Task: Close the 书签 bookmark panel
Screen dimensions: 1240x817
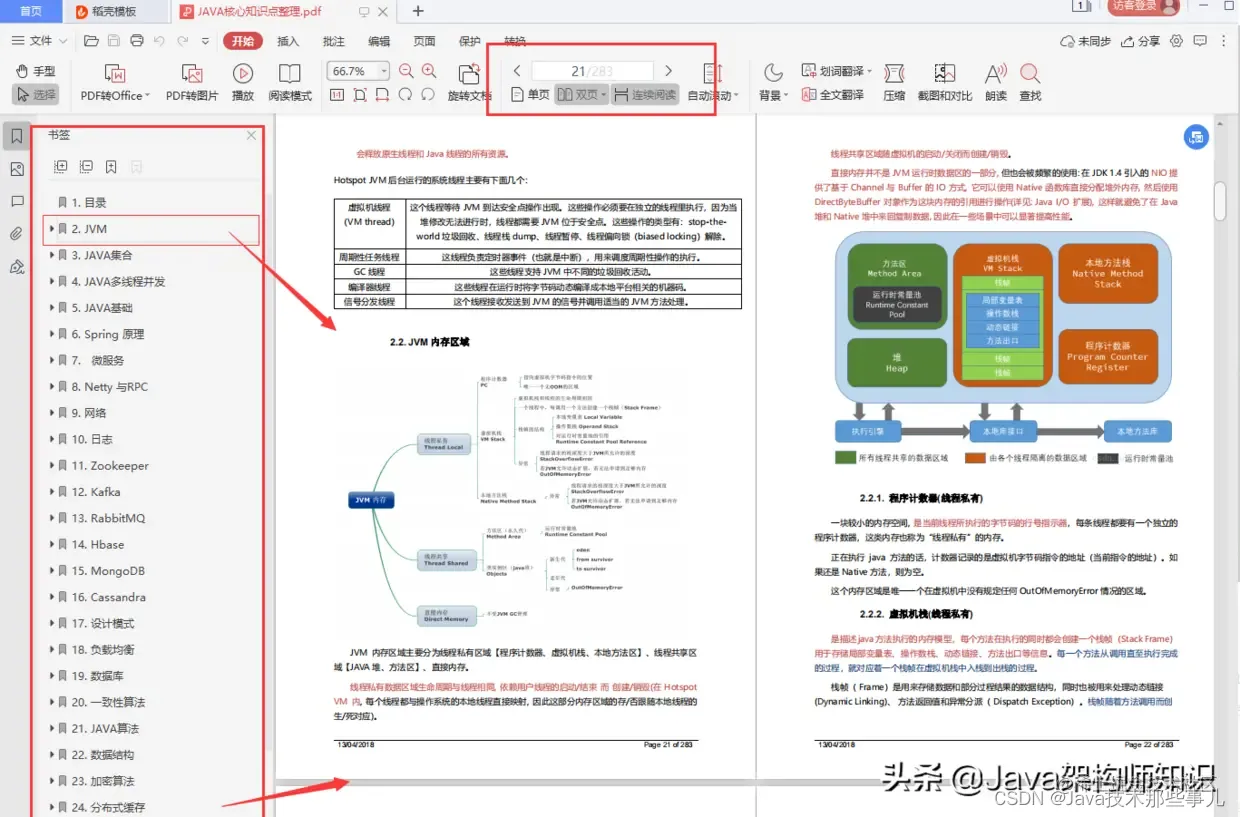Action: pyautogui.click(x=251, y=135)
